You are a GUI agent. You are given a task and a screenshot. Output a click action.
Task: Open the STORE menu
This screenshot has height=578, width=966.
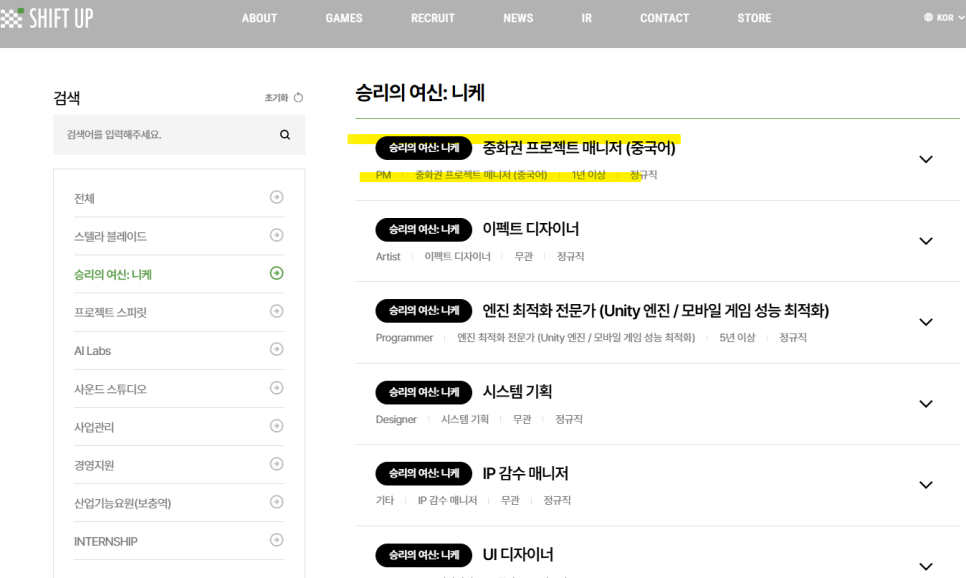click(754, 18)
